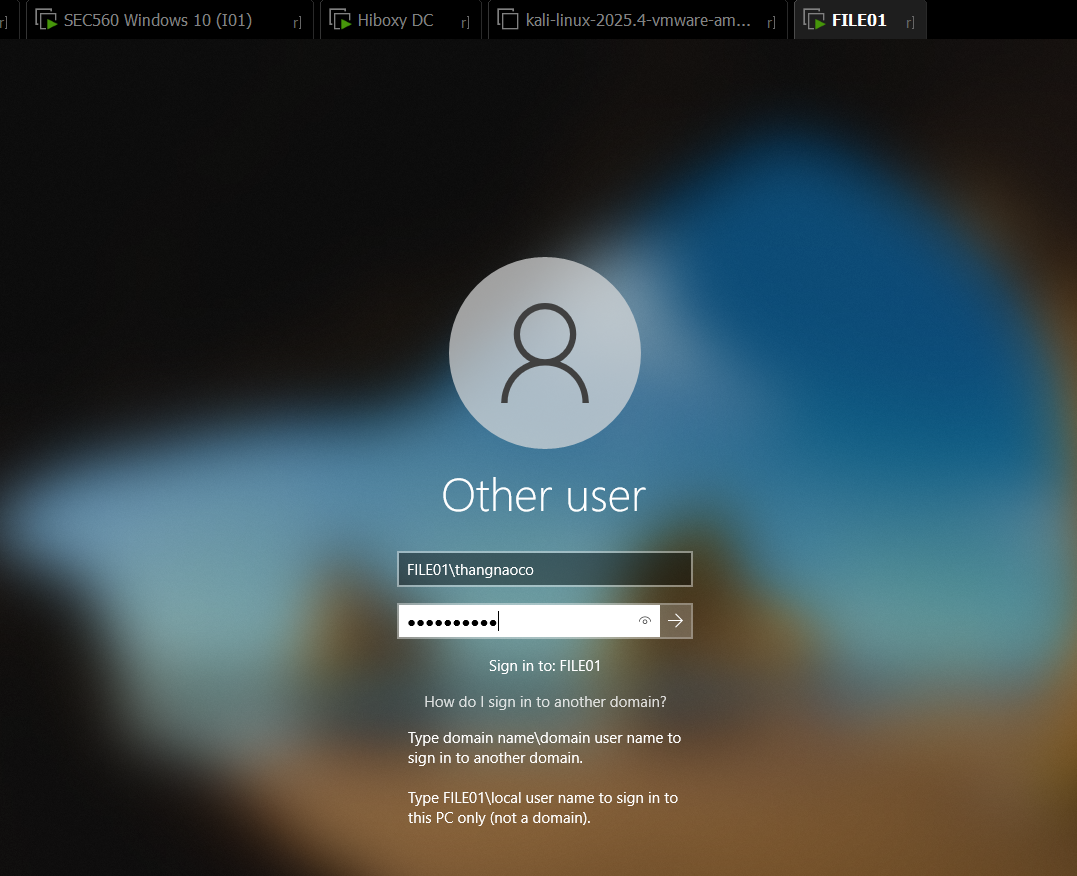
Task: Click the running VM icon on Hiboxy DC tab
Action: tap(340, 20)
